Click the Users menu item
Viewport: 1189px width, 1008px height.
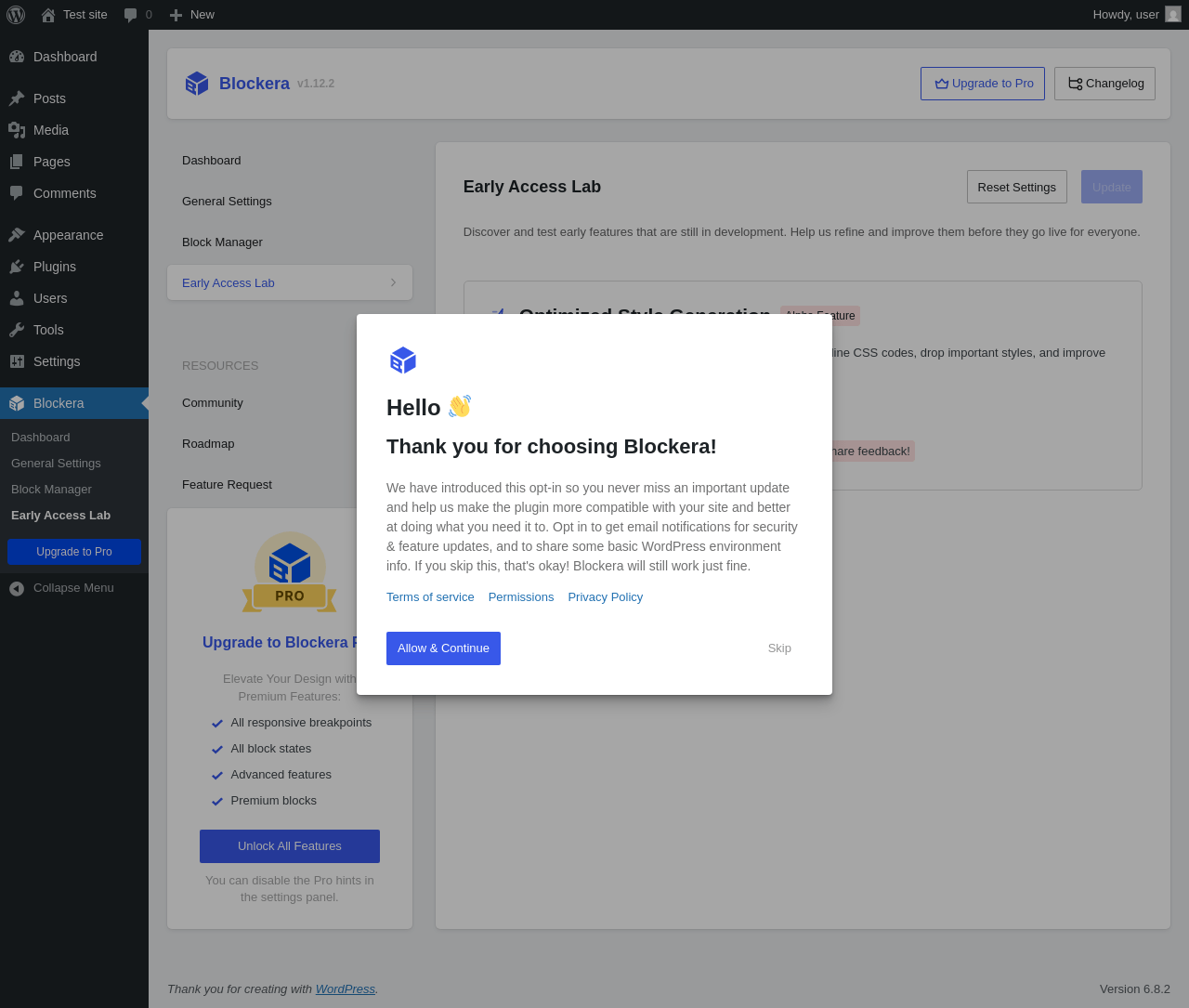(x=74, y=298)
